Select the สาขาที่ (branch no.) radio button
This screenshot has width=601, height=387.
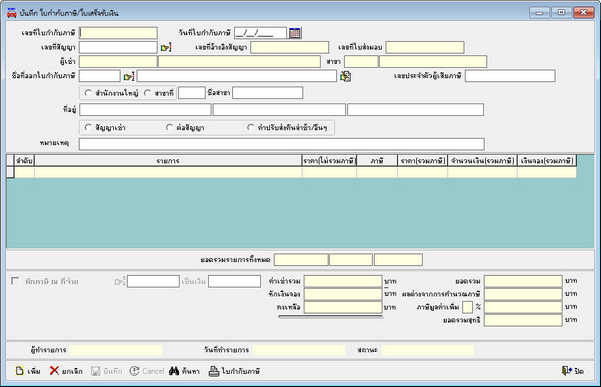147,93
